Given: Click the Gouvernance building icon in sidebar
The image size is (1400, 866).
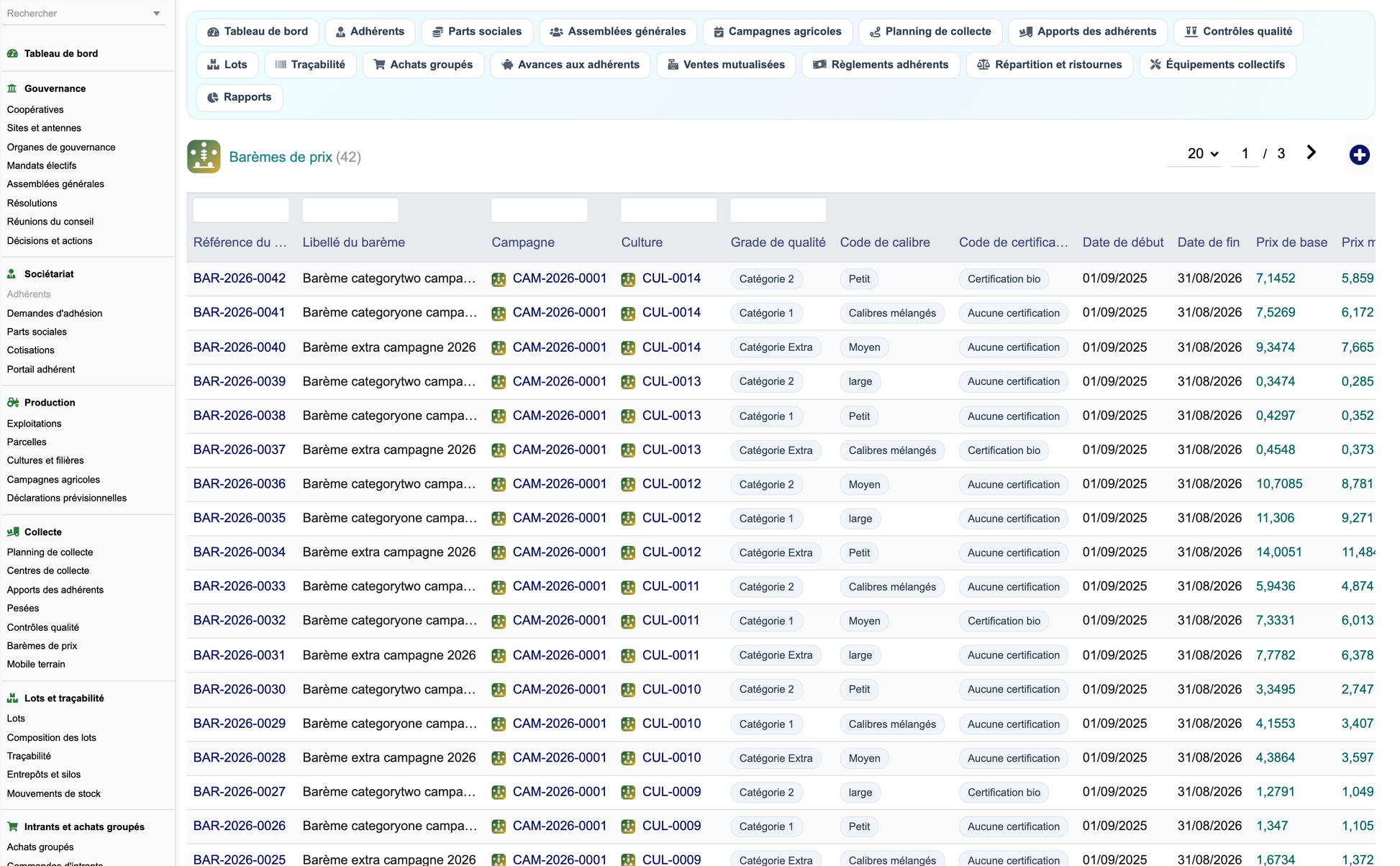Looking at the screenshot, I should point(12,88).
